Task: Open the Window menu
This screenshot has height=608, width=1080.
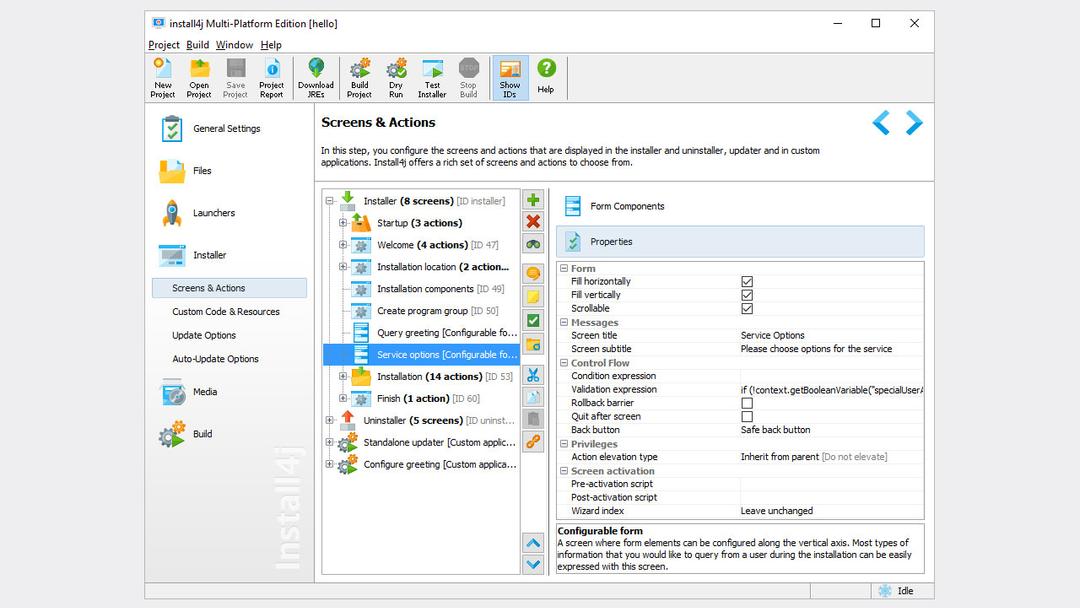Action: [234, 44]
